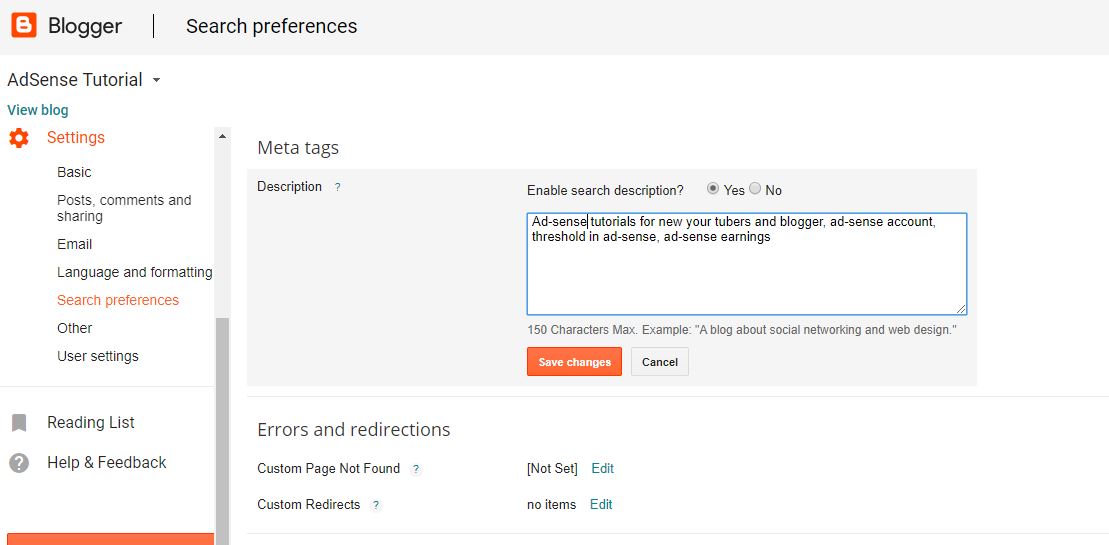The width and height of the screenshot is (1109, 545).
Task: Open Reading List
Action: [91, 423]
